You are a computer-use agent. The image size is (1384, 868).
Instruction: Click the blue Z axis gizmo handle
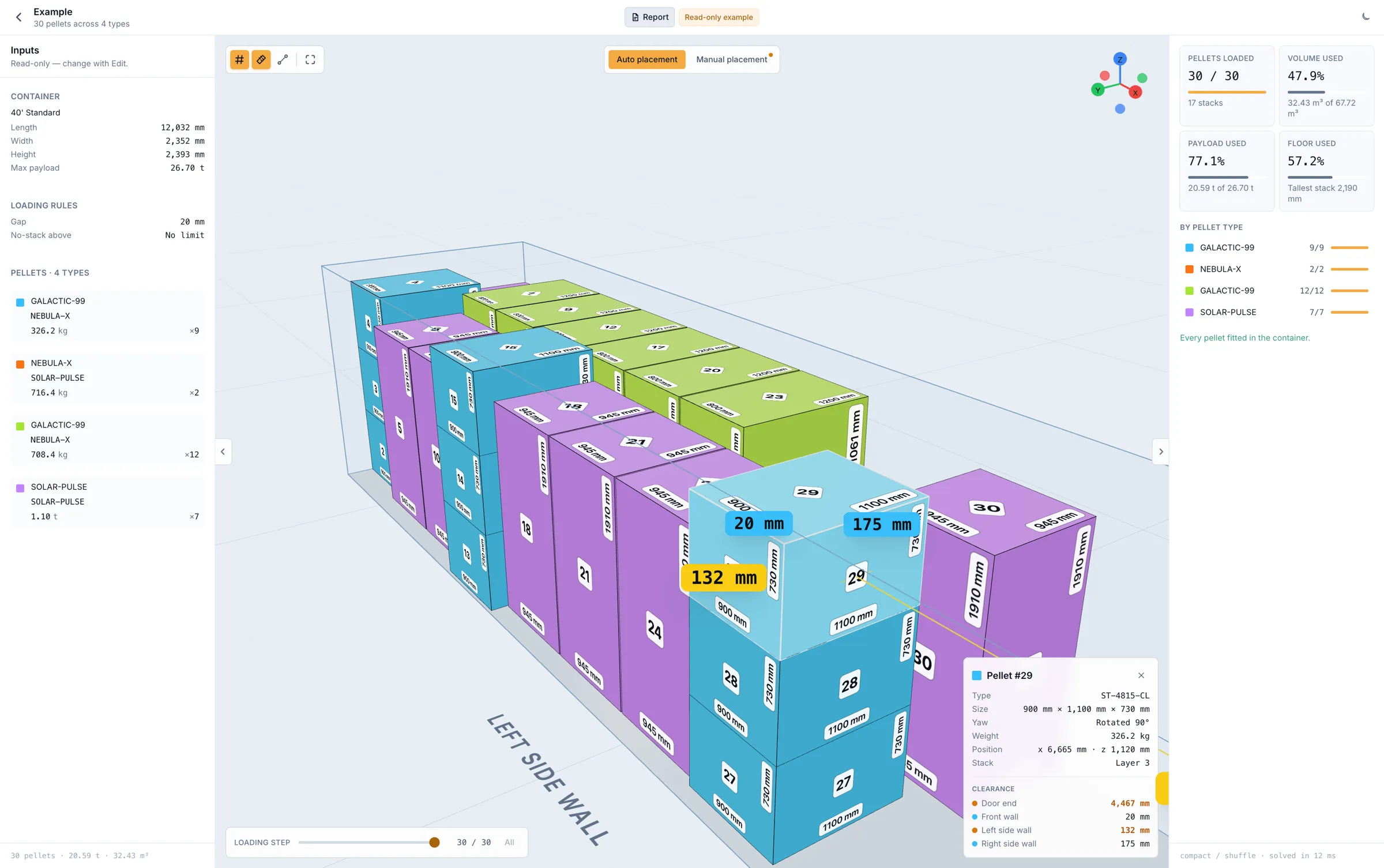[x=1120, y=59]
